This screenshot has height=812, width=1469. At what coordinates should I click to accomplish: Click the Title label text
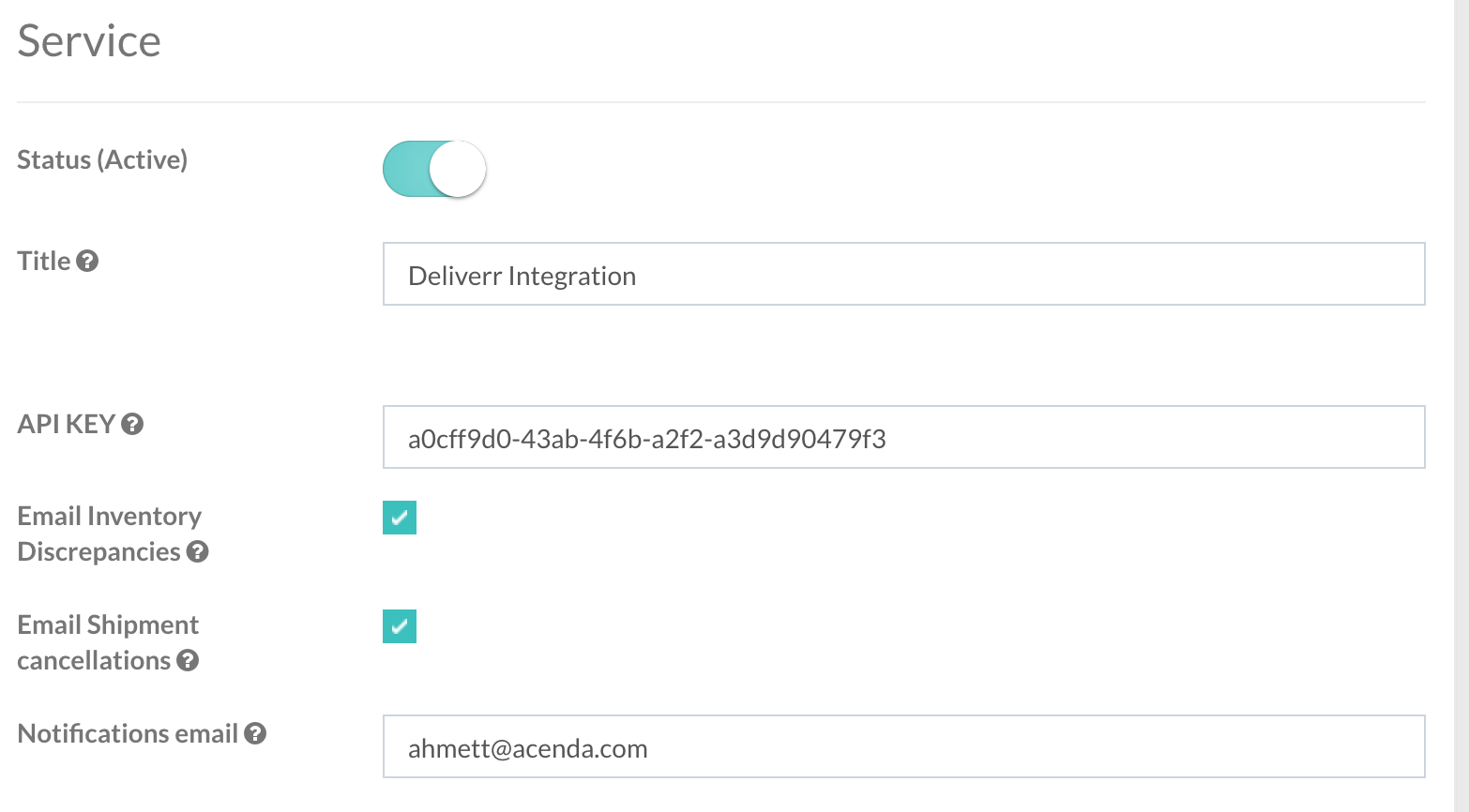(44, 261)
